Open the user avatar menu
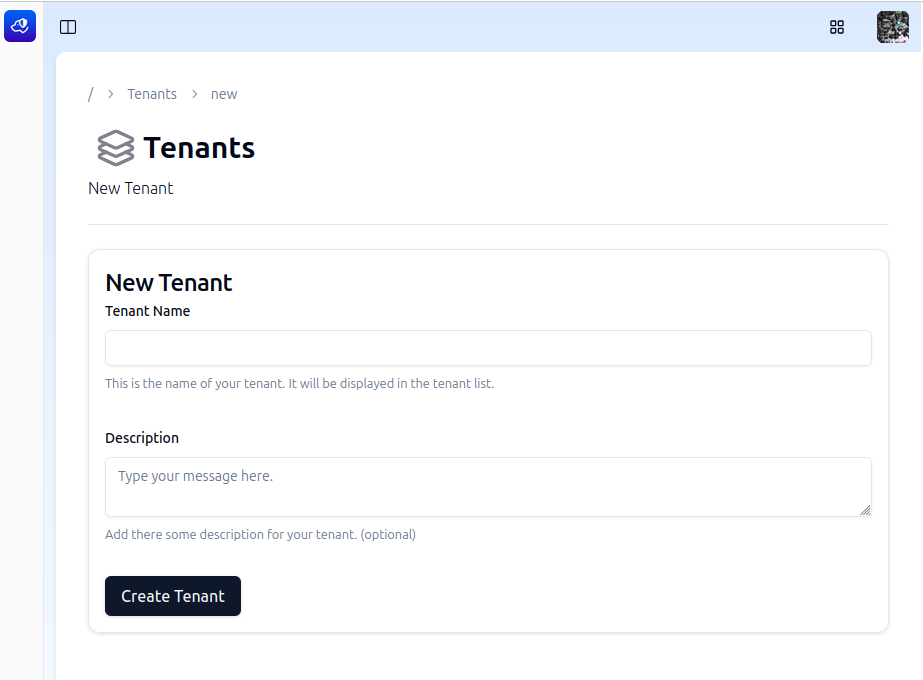923x680 pixels. 892,27
